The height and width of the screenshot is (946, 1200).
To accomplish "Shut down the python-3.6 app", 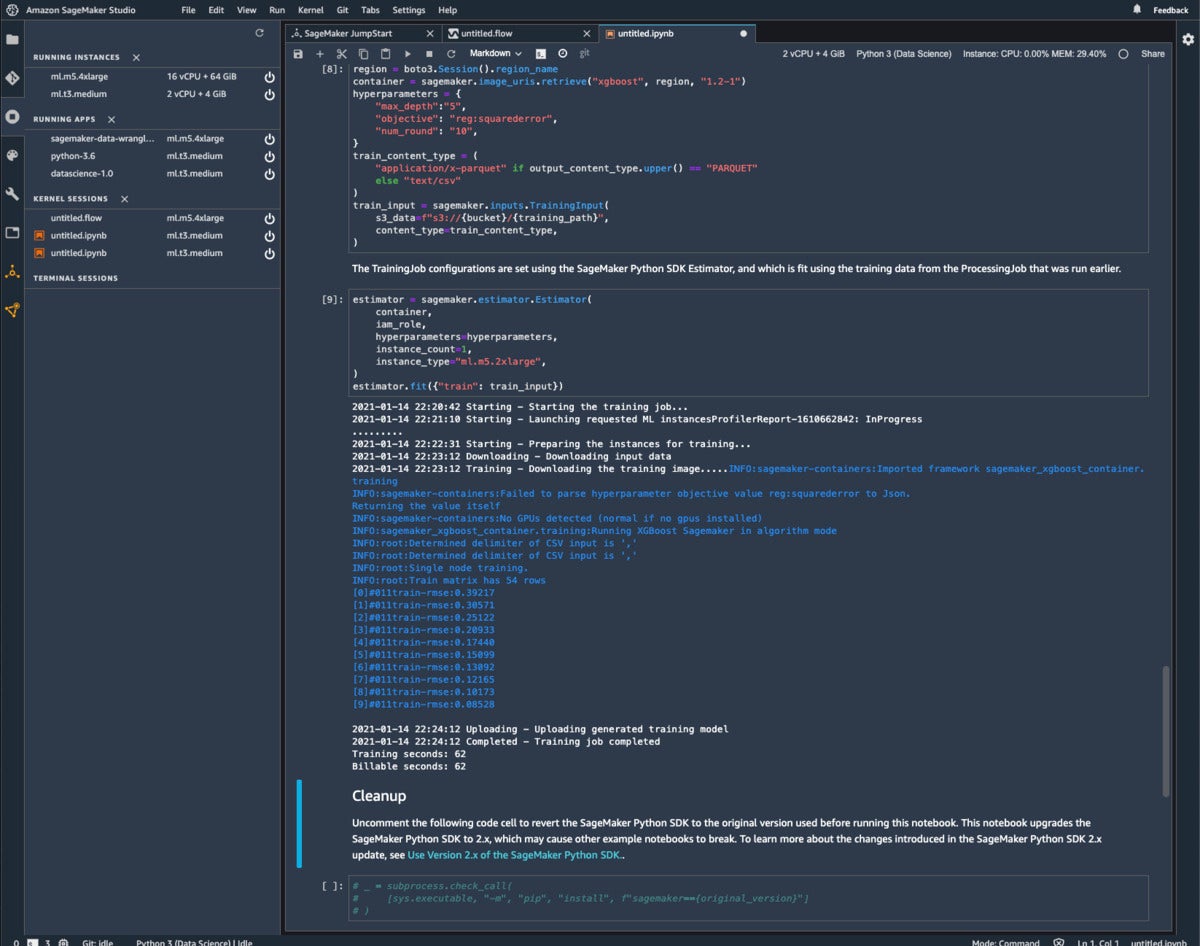I will click(x=269, y=157).
